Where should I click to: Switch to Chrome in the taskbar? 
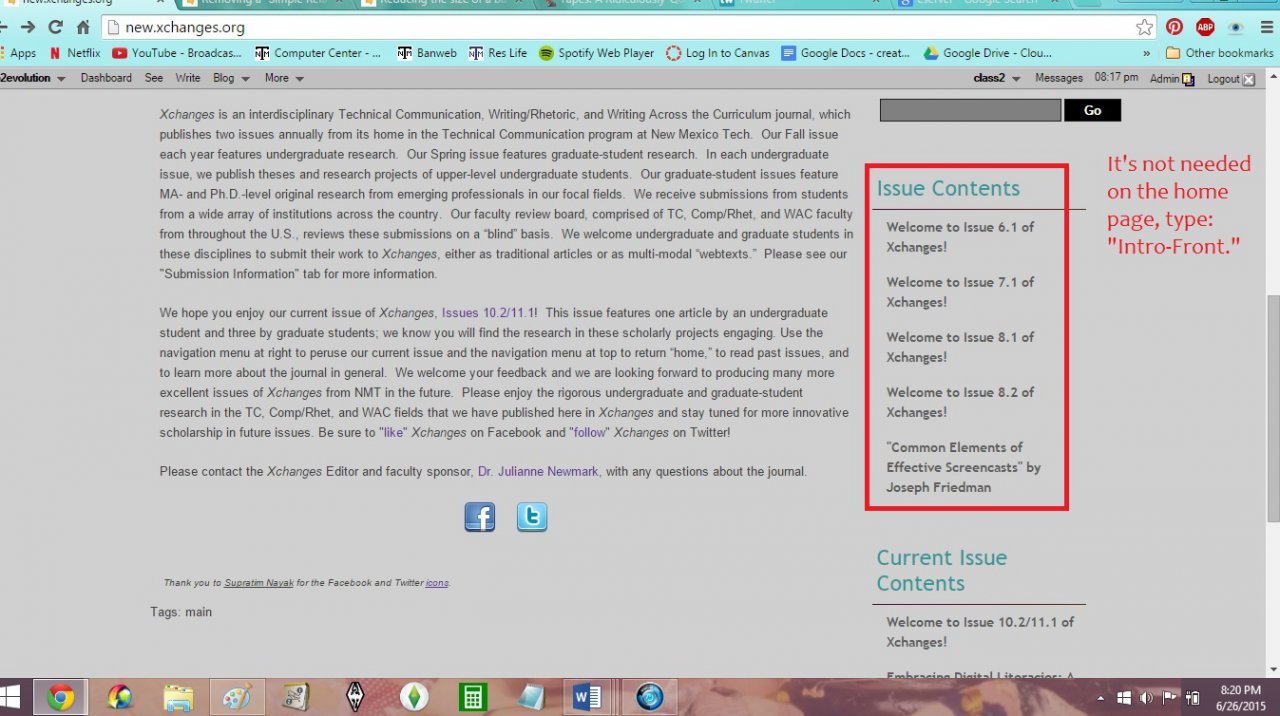point(60,697)
